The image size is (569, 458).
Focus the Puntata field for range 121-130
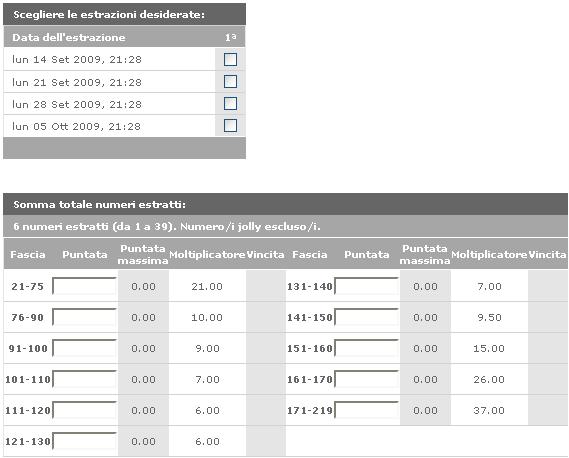85,441
